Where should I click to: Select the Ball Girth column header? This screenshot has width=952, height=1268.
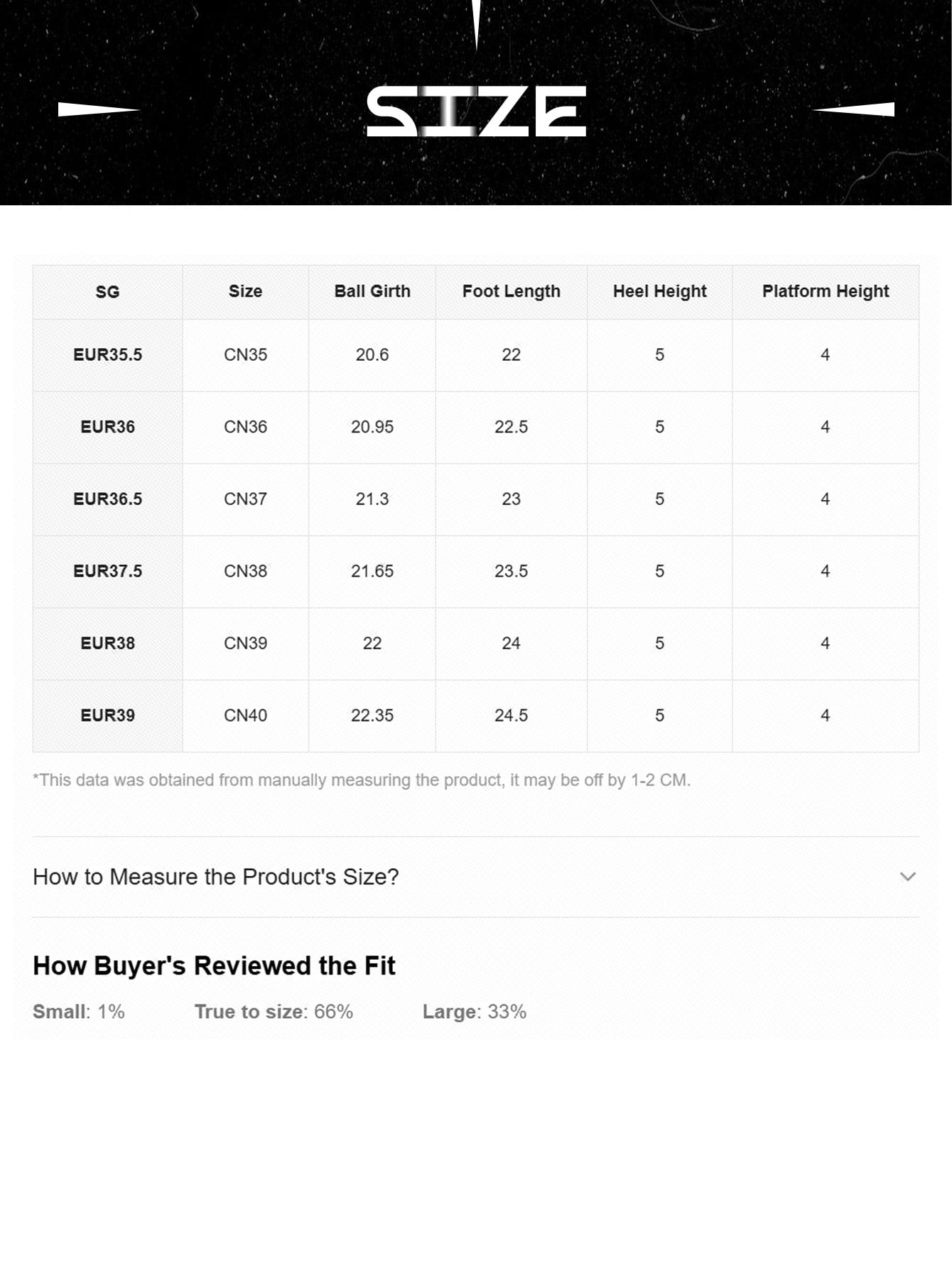pos(372,291)
